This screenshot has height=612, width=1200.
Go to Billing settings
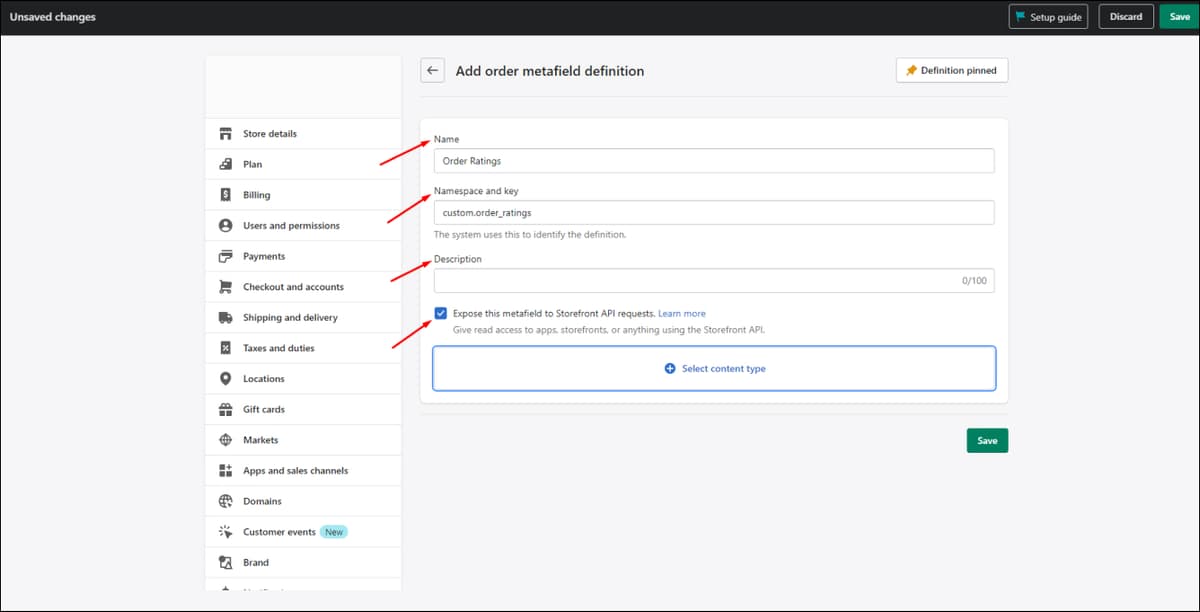tap(303, 195)
